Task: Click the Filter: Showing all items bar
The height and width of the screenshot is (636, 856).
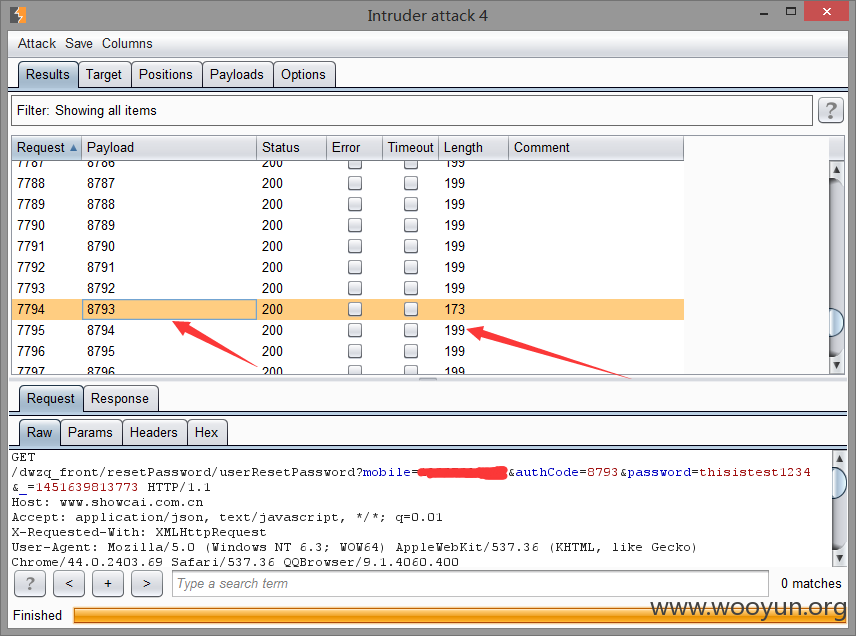Action: point(412,111)
